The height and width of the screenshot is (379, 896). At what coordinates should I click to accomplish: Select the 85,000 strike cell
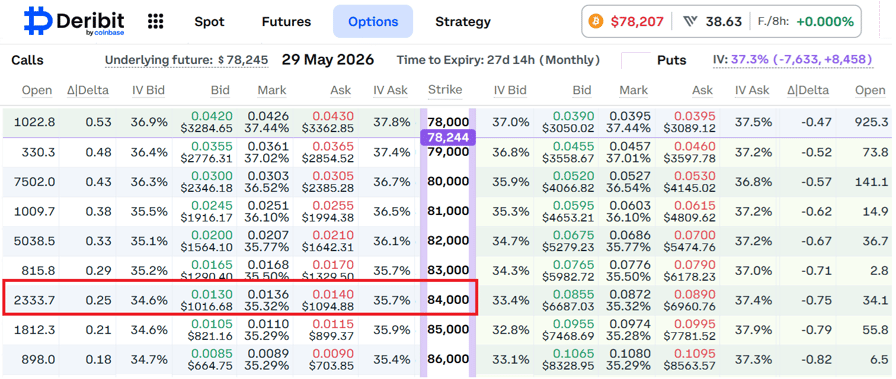pos(448,329)
